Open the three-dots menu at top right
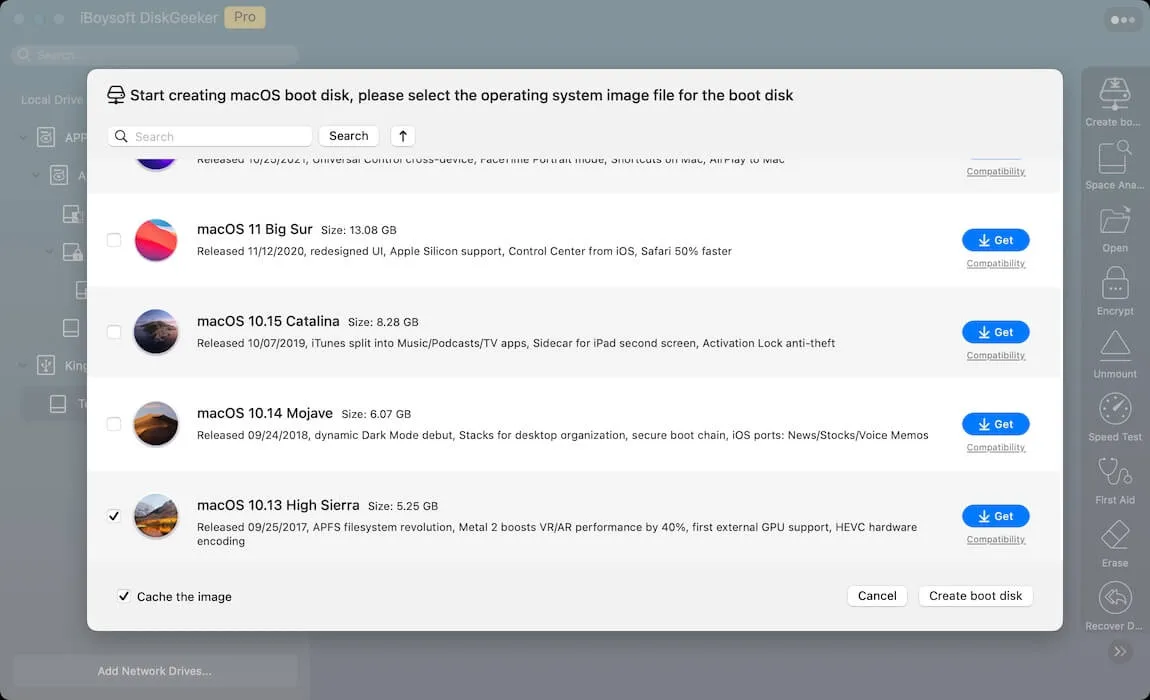This screenshot has width=1150, height=700. tap(1122, 20)
